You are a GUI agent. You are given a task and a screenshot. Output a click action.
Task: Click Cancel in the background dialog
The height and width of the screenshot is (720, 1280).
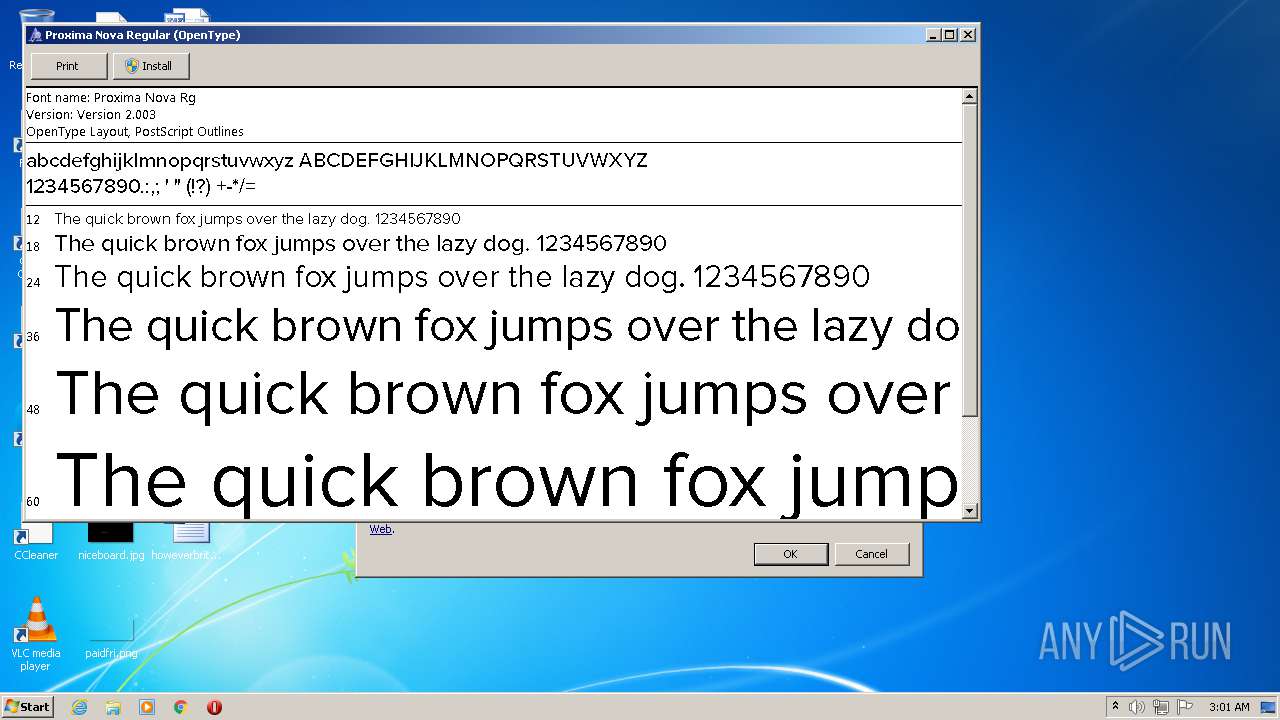click(871, 554)
